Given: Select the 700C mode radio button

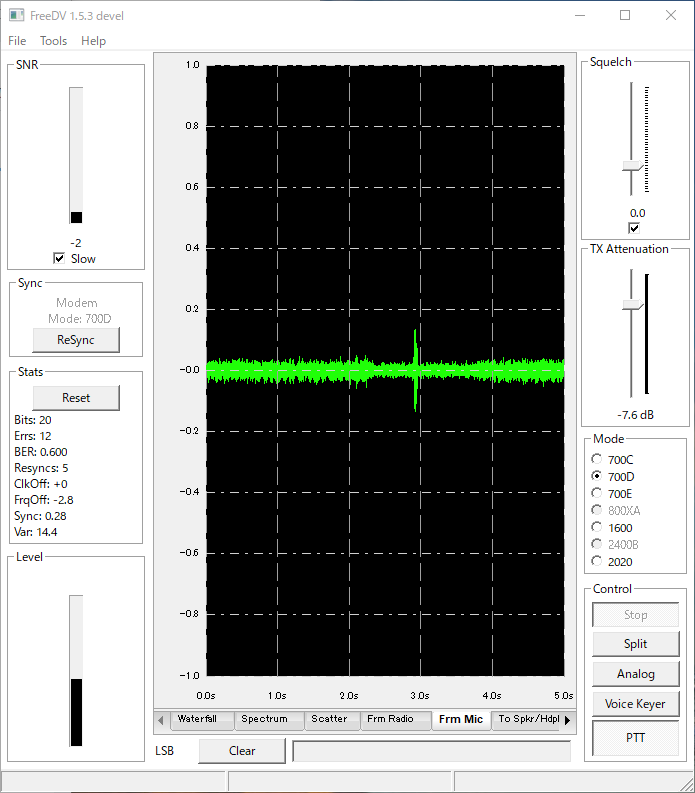Looking at the screenshot, I should click(597, 459).
